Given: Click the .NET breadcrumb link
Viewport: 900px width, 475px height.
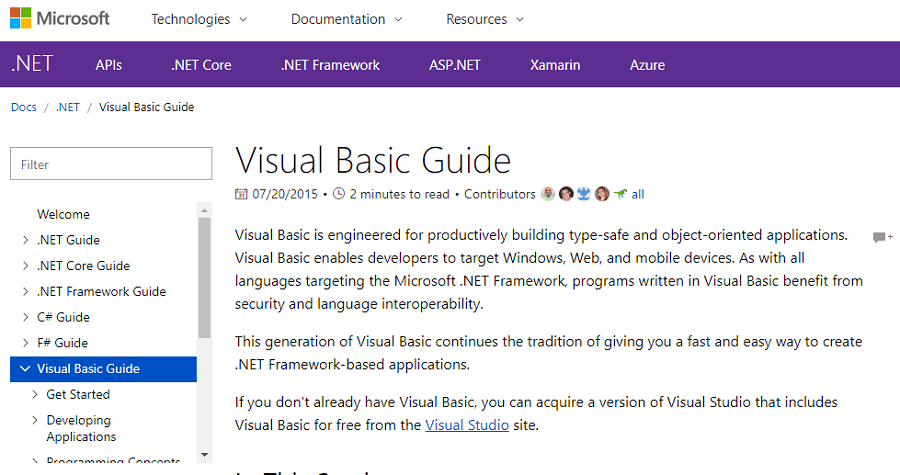Looking at the screenshot, I should pos(68,107).
